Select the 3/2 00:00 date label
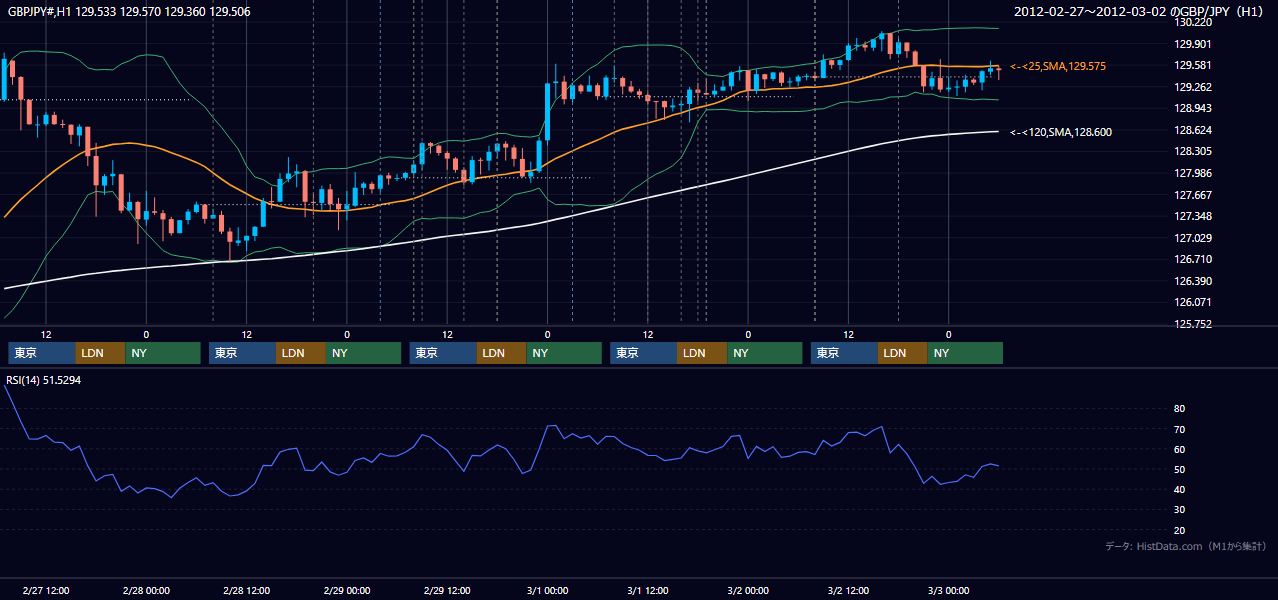 [x=748, y=591]
